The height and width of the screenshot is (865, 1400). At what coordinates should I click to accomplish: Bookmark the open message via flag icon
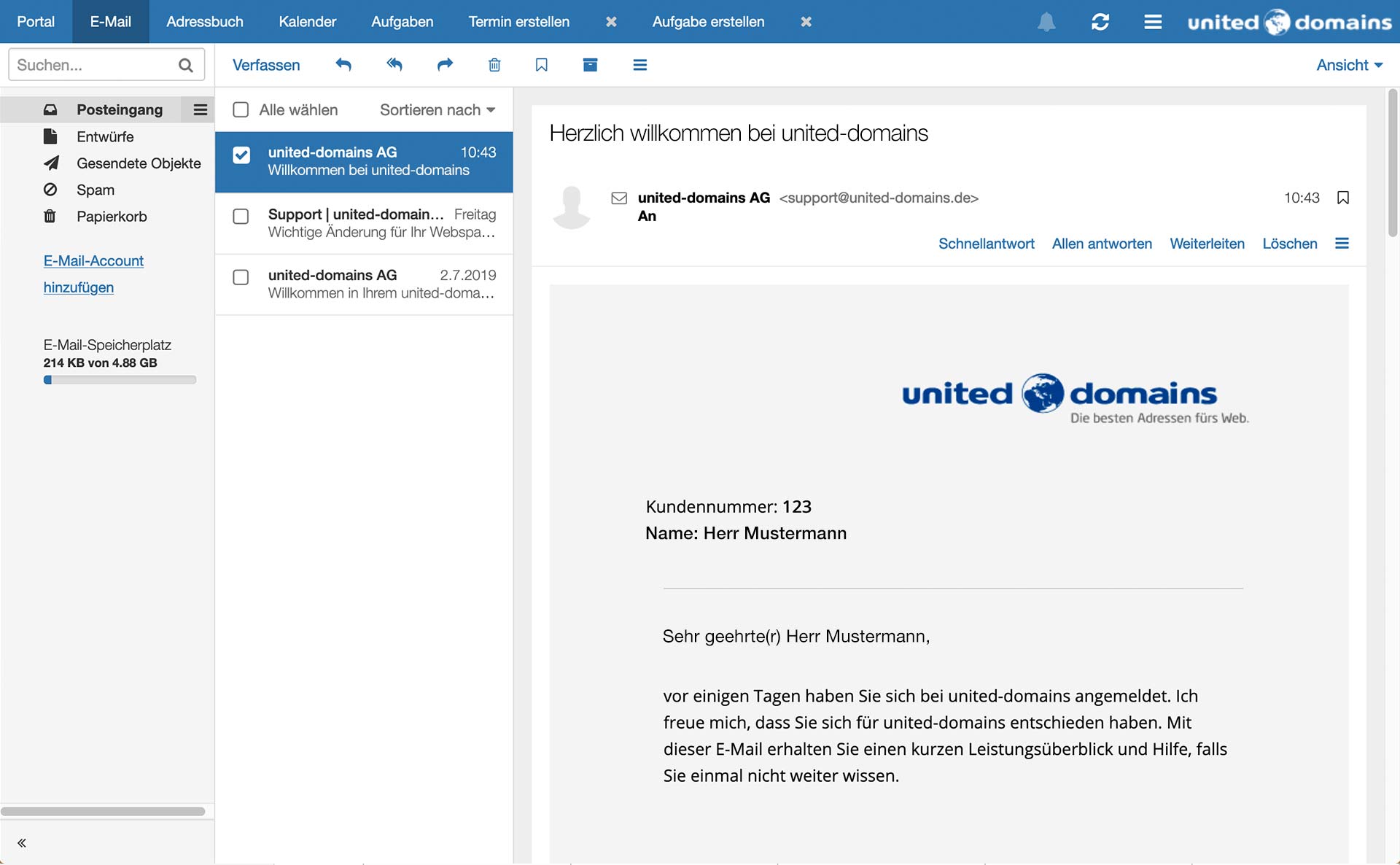click(x=1343, y=198)
